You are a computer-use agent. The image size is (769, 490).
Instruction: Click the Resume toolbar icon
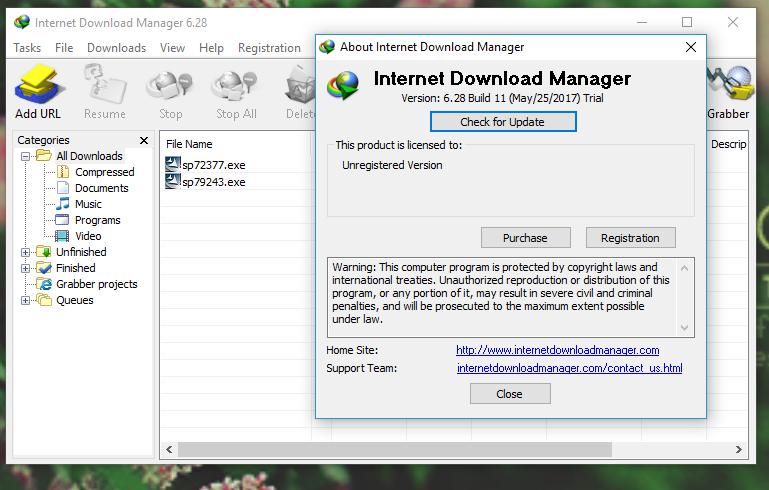click(x=104, y=84)
